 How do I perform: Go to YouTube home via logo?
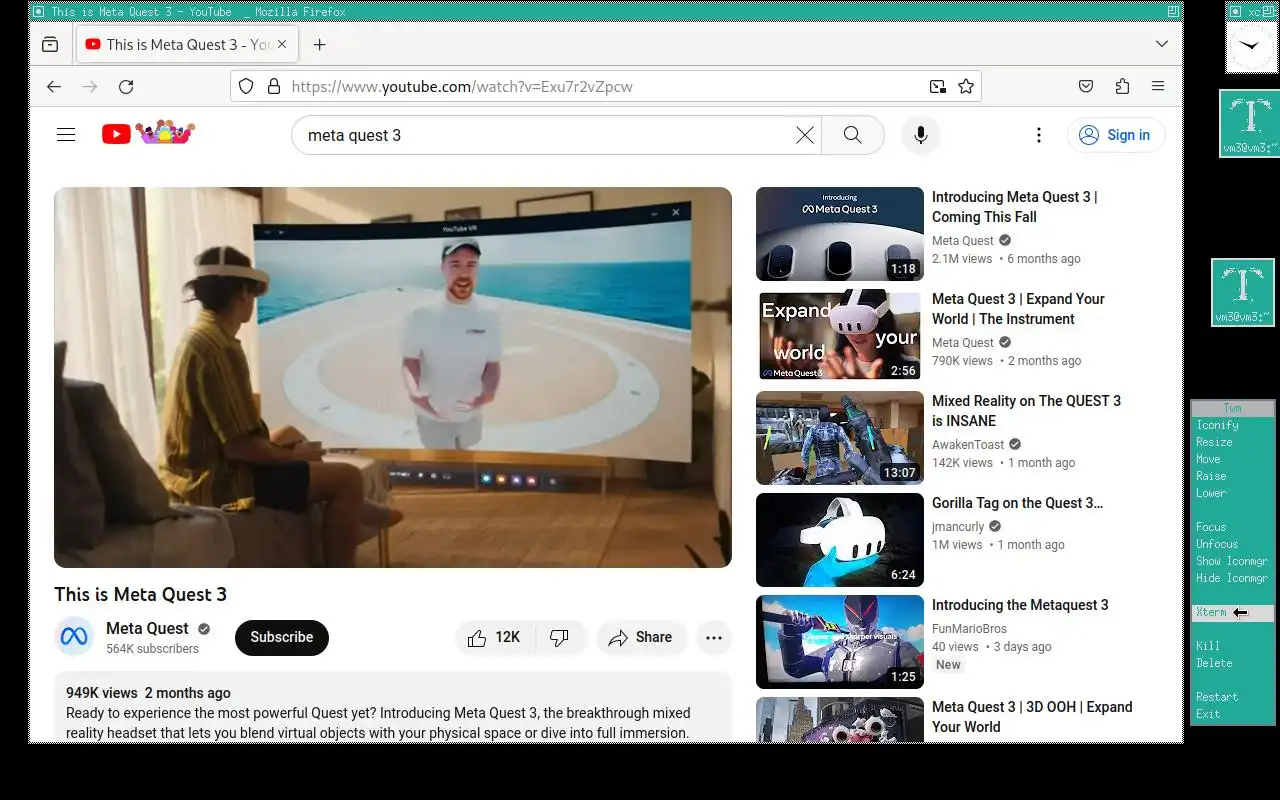point(148,133)
